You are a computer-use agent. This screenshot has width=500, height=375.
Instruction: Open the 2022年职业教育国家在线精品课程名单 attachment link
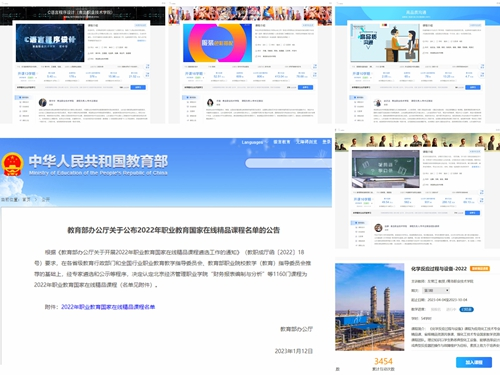[108, 307]
